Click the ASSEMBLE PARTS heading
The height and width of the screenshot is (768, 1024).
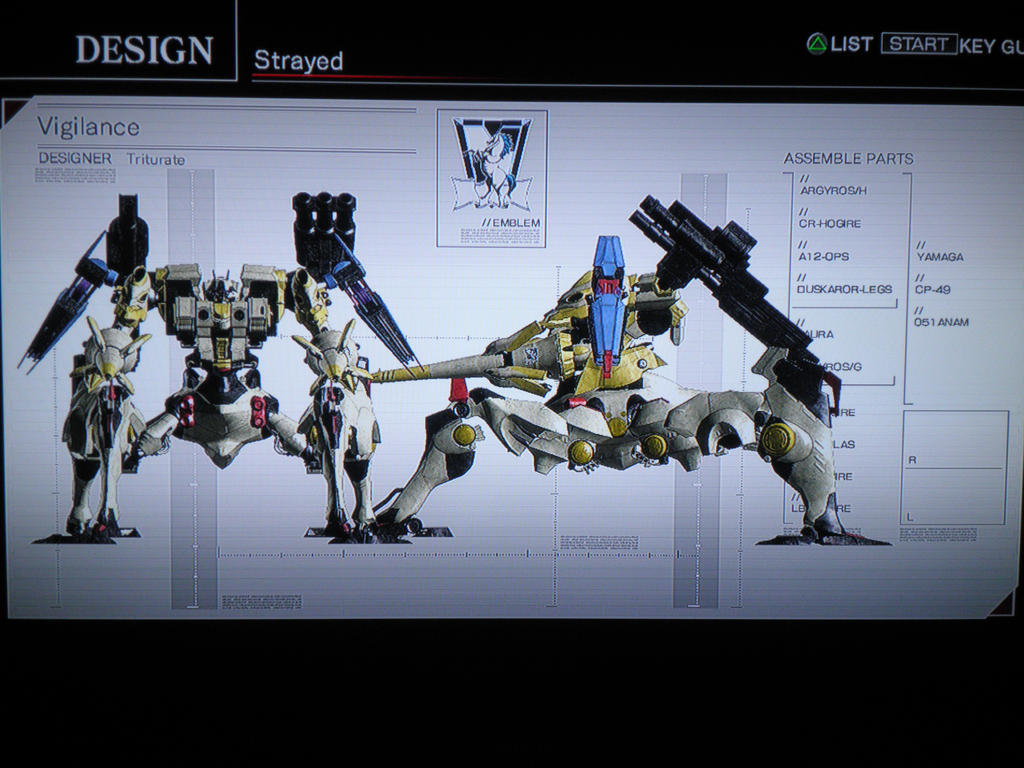(x=848, y=158)
